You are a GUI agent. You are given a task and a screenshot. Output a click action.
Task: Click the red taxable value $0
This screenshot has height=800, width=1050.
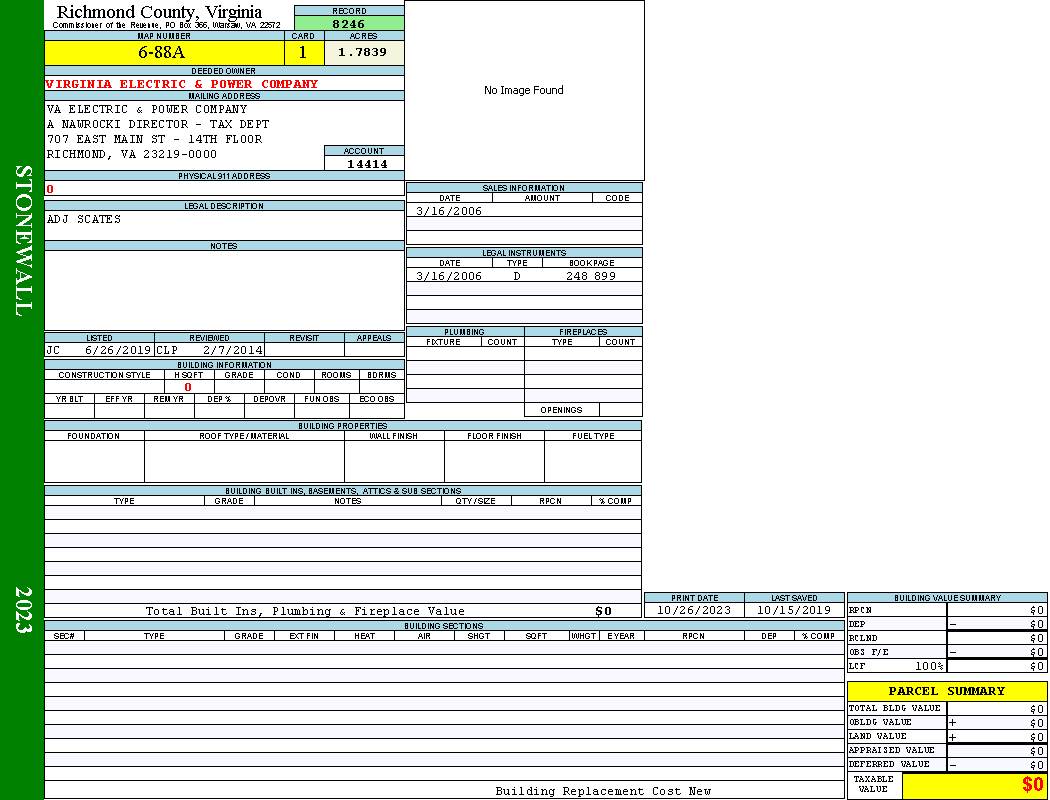click(1031, 786)
